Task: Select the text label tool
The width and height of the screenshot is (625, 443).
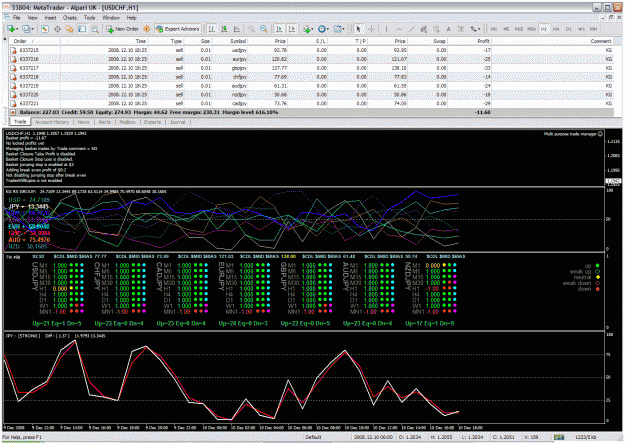Action: pyautogui.click(x=461, y=29)
